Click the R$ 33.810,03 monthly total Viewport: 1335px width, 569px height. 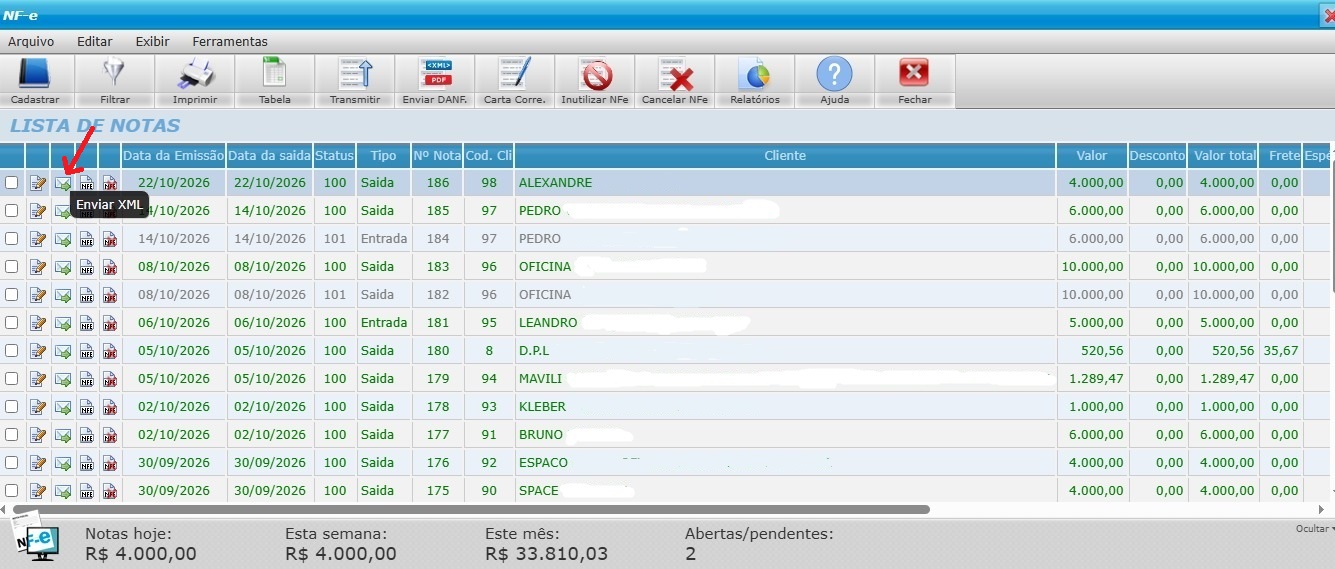[x=546, y=554]
